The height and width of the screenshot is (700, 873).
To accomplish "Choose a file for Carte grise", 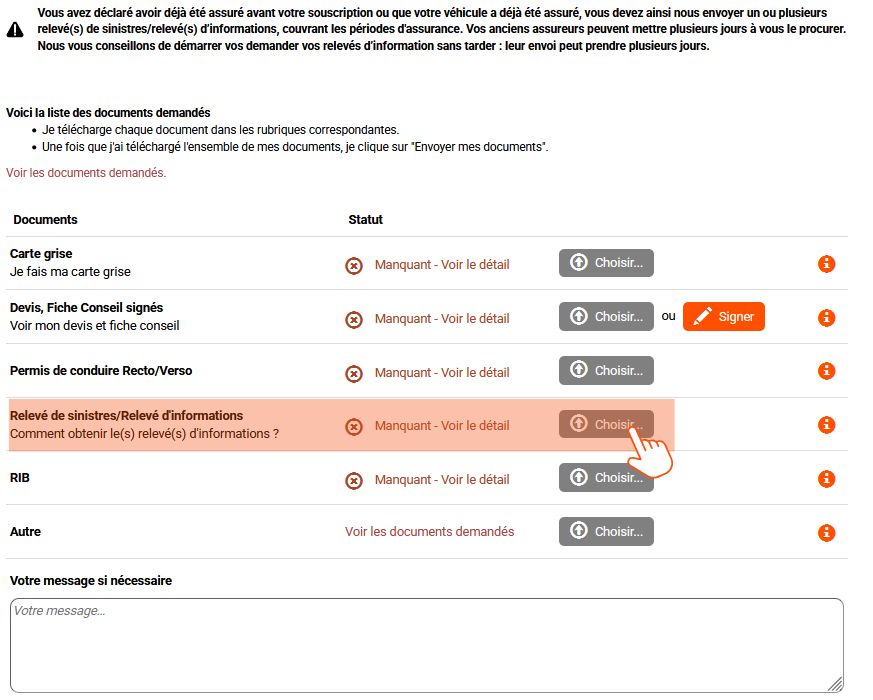I will 606,263.
